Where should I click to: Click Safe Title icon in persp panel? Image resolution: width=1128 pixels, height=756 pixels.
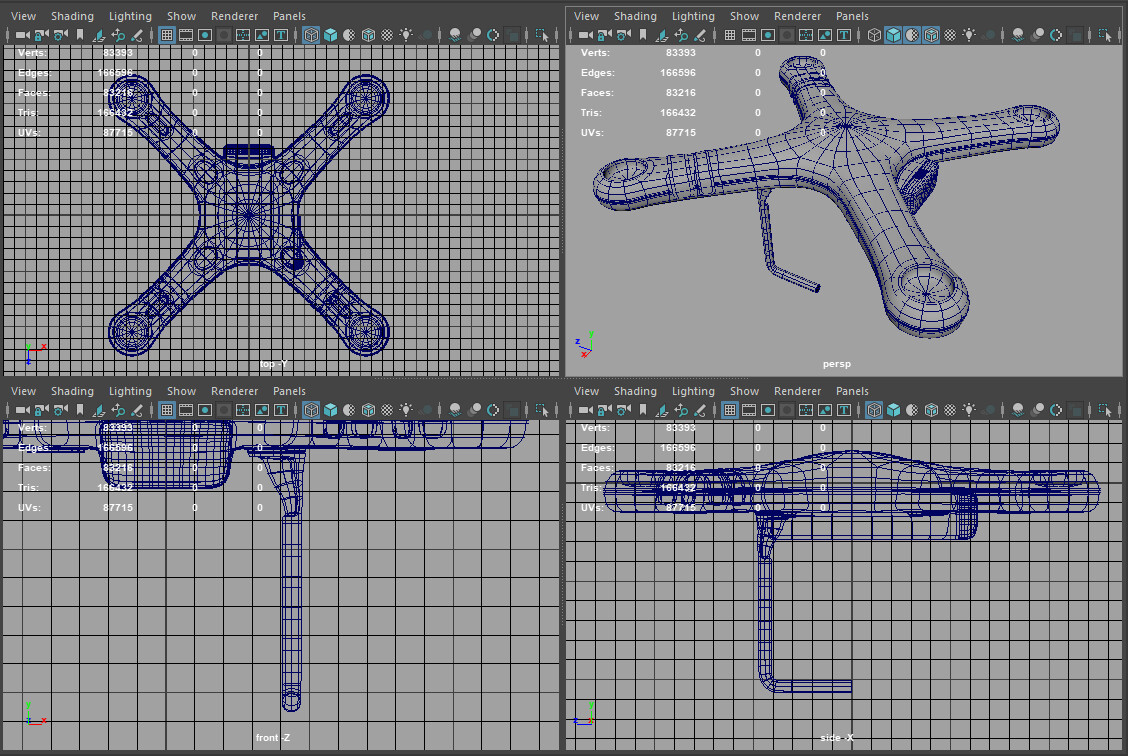pyautogui.click(x=844, y=35)
